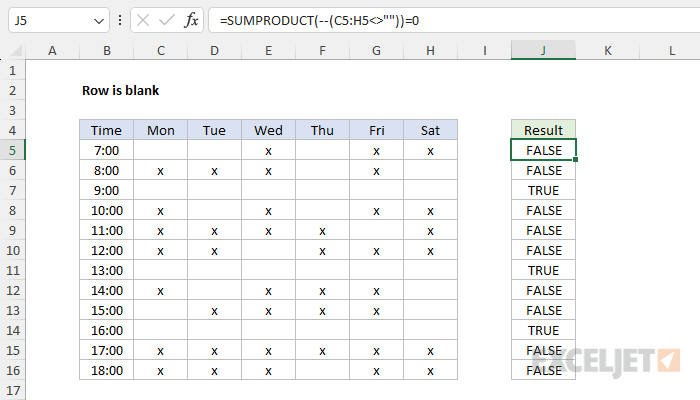Expand the Name Box dropdown arrow

(x=99, y=21)
